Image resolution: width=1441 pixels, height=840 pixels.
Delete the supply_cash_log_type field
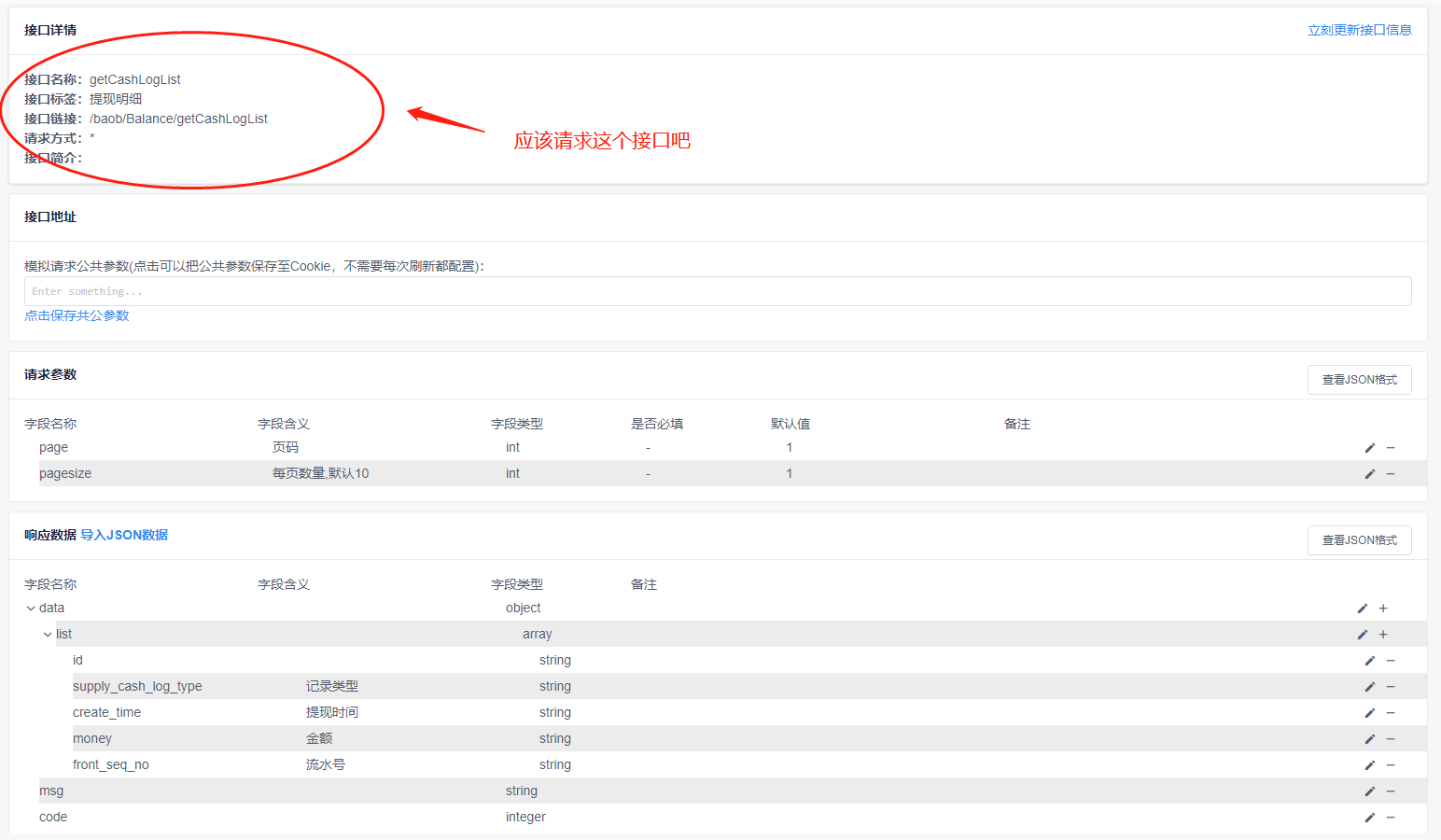coord(1391,687)
